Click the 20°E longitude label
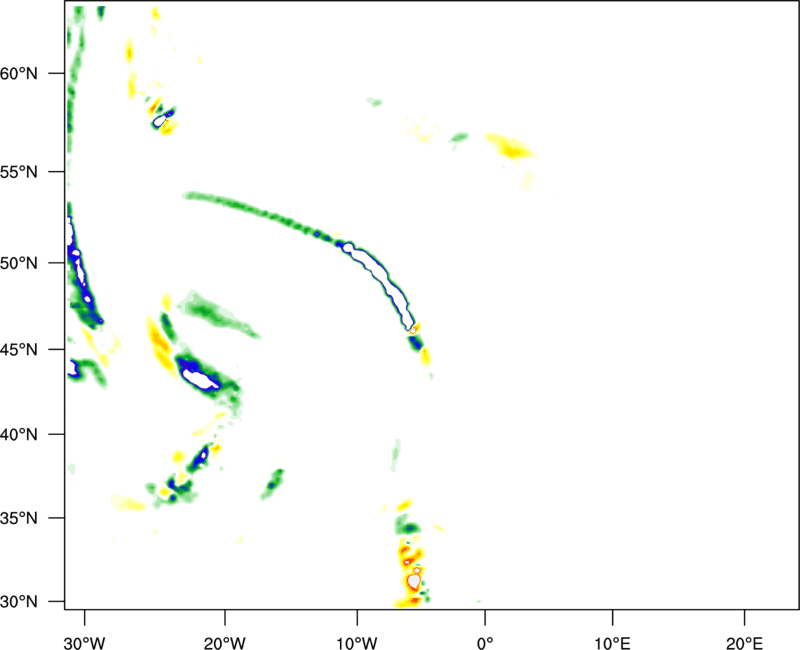Viewport: 800px width, 650px height. [x=744, y=643]
